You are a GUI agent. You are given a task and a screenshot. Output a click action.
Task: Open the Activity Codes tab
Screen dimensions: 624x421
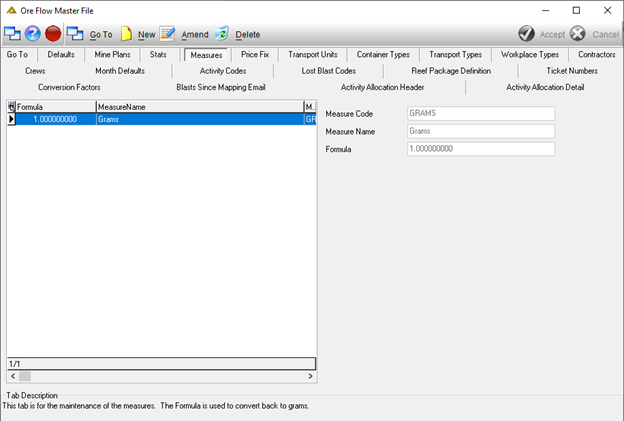223,71
